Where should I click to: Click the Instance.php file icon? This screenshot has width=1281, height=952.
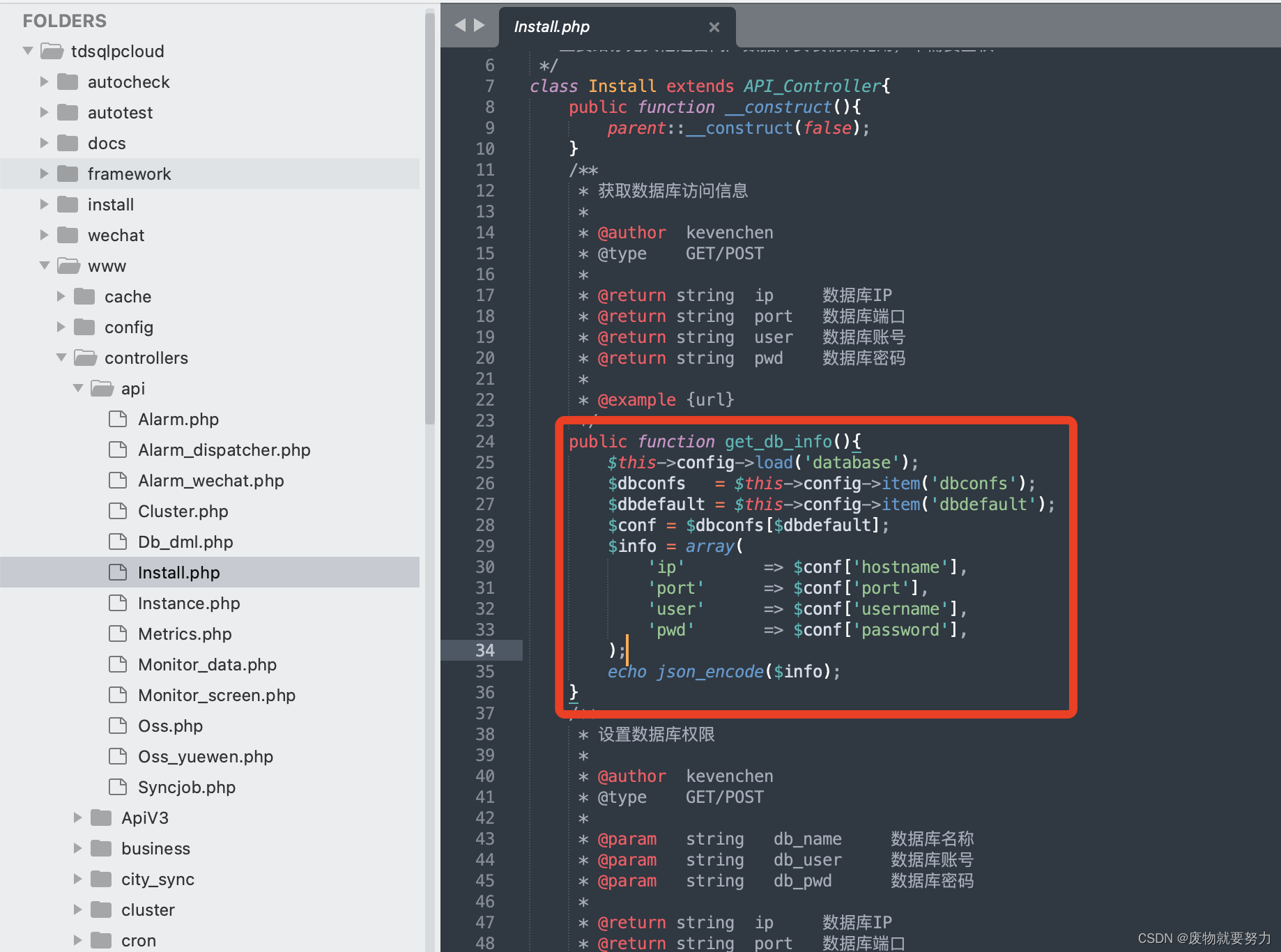[x=118, y=603]
